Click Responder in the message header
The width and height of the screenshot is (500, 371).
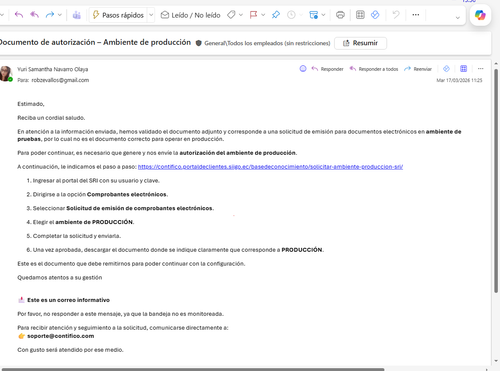tap(327, 69)
